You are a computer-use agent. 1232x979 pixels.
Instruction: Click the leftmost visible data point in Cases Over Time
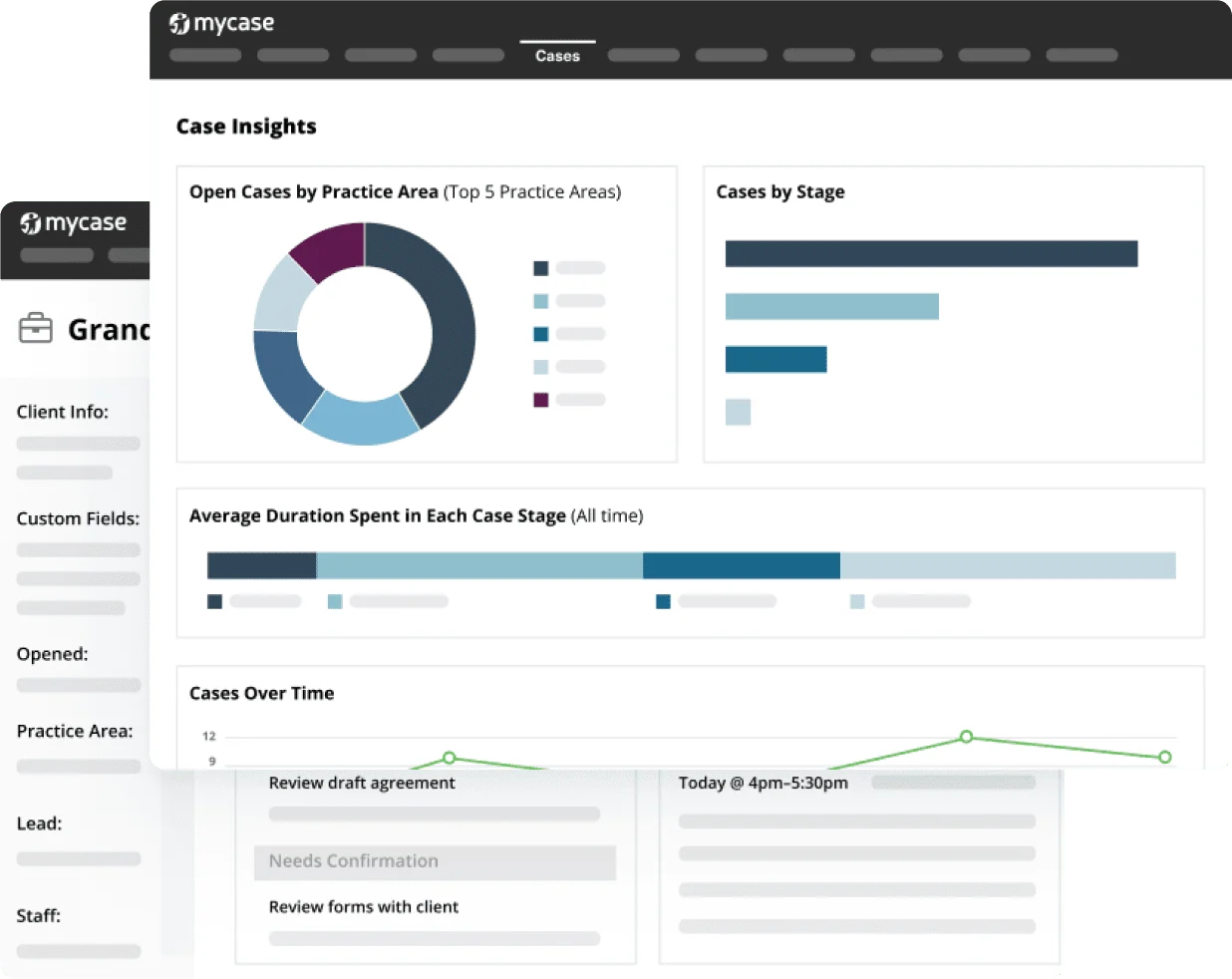point(449,758)
